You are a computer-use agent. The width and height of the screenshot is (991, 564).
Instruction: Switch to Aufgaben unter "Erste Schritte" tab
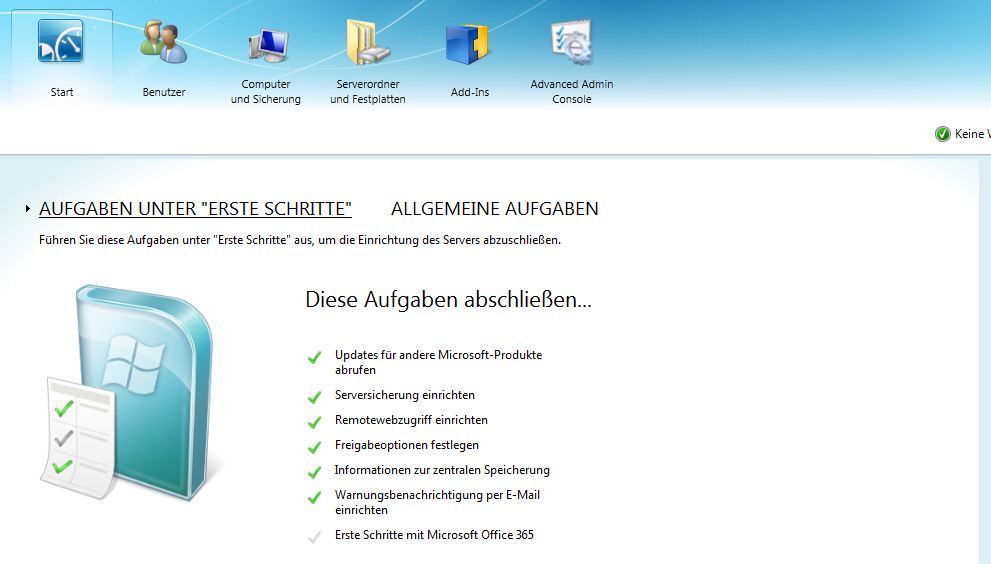[195, 209]
